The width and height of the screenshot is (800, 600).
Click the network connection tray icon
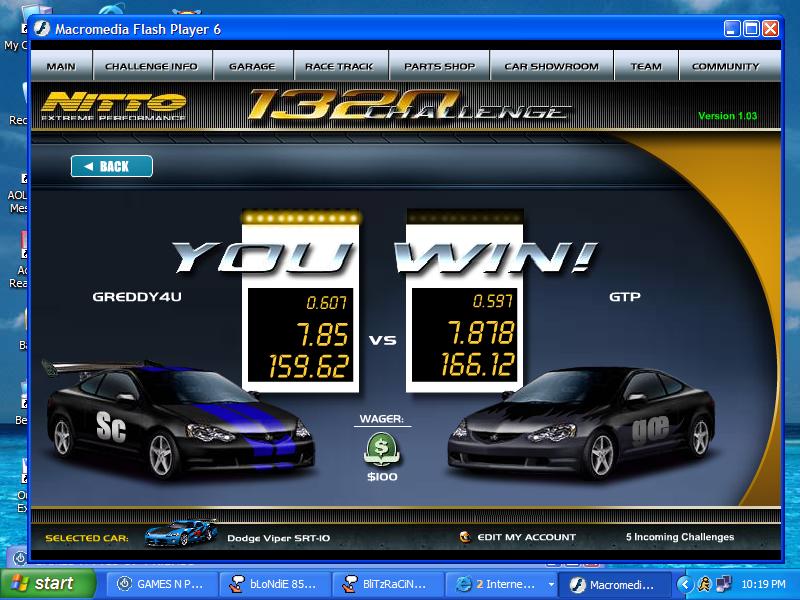[x=723, y=584]
